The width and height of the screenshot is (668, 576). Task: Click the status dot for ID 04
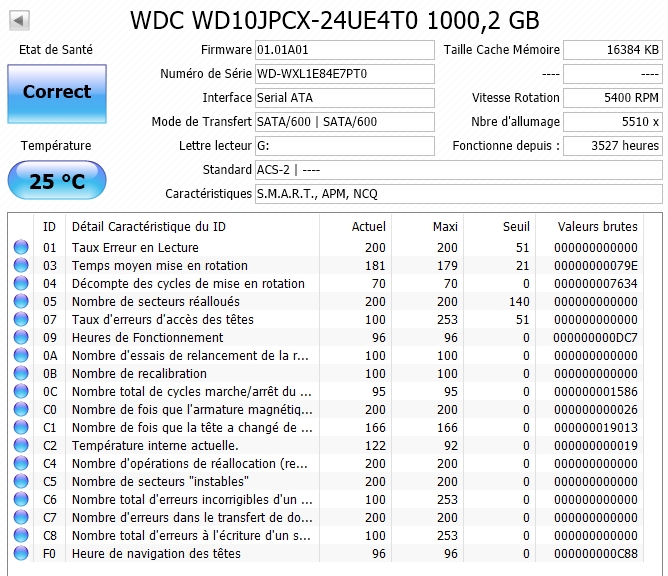pyautogui.click(x=21, y=283)
